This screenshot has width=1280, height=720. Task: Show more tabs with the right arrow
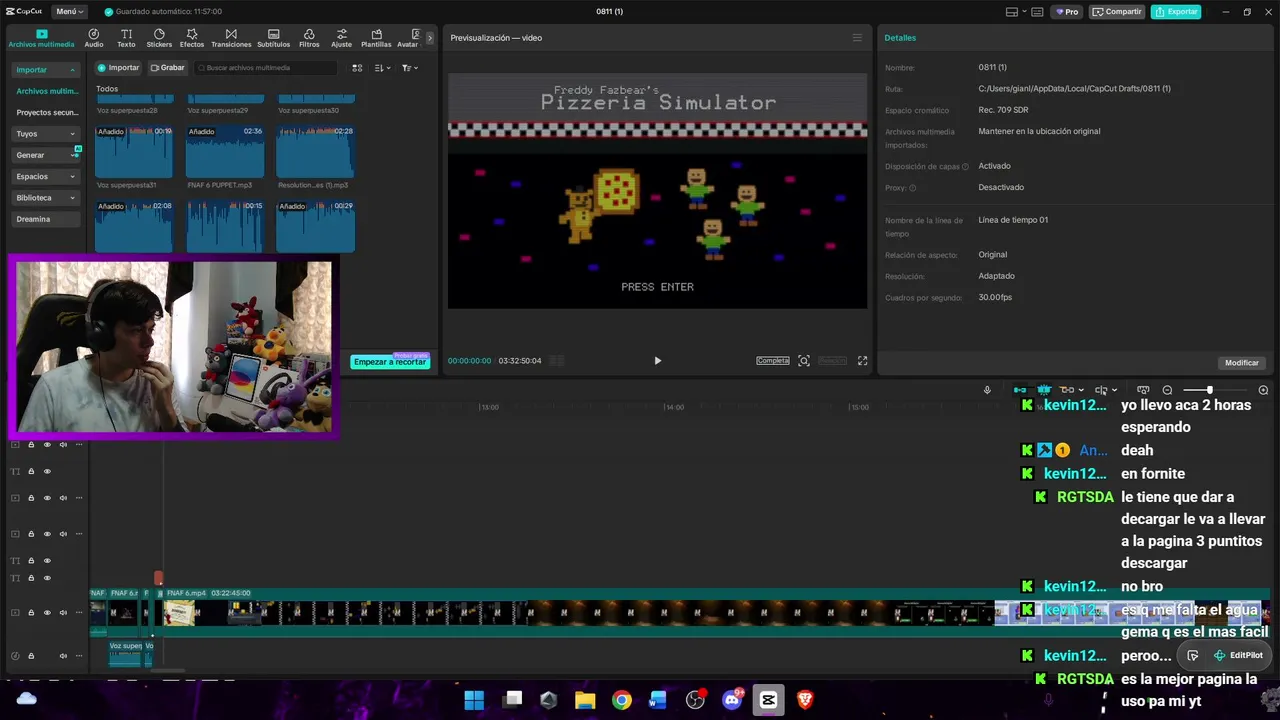(x=430, y=38)
